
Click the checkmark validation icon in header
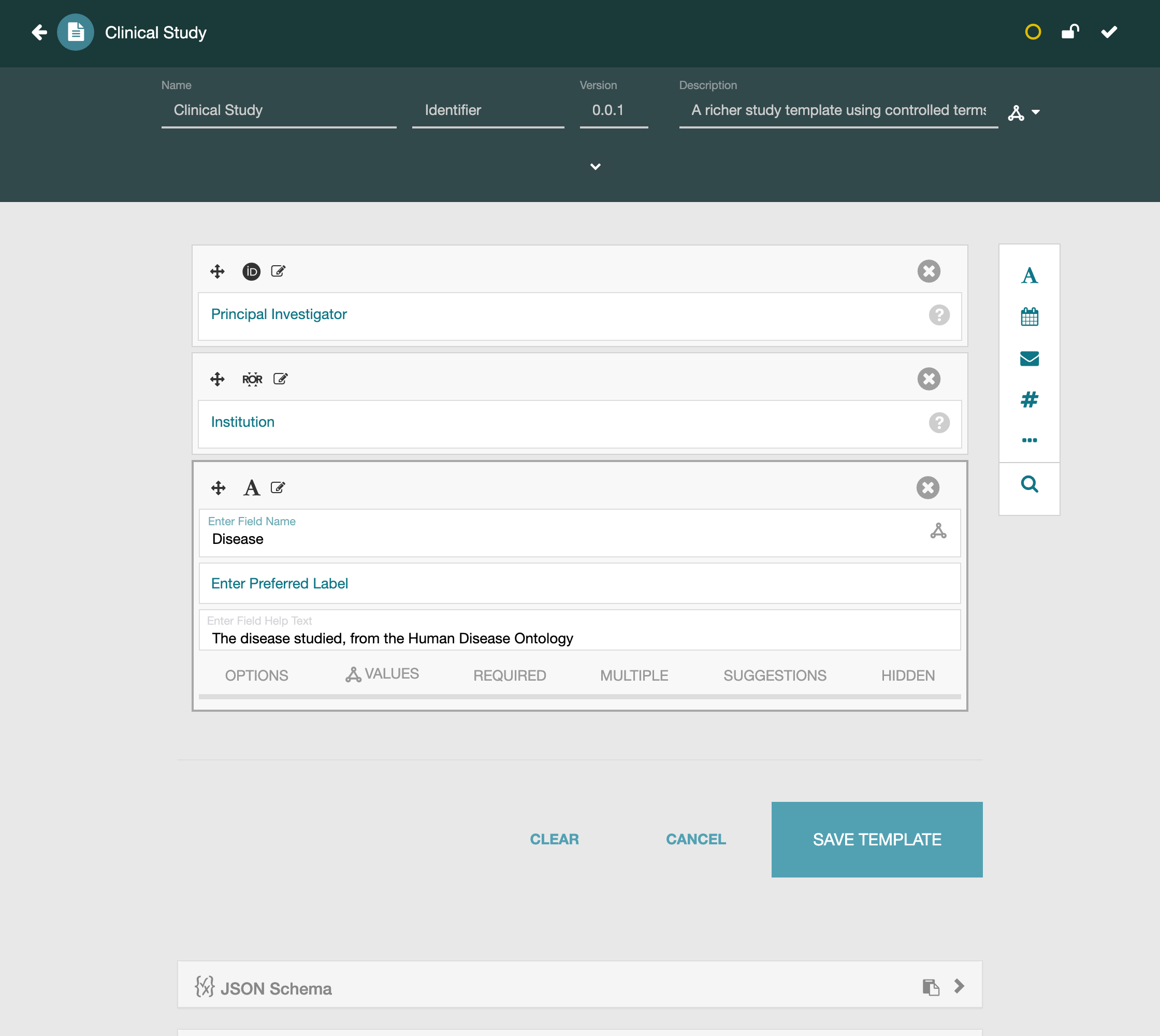pos(1109,32)
